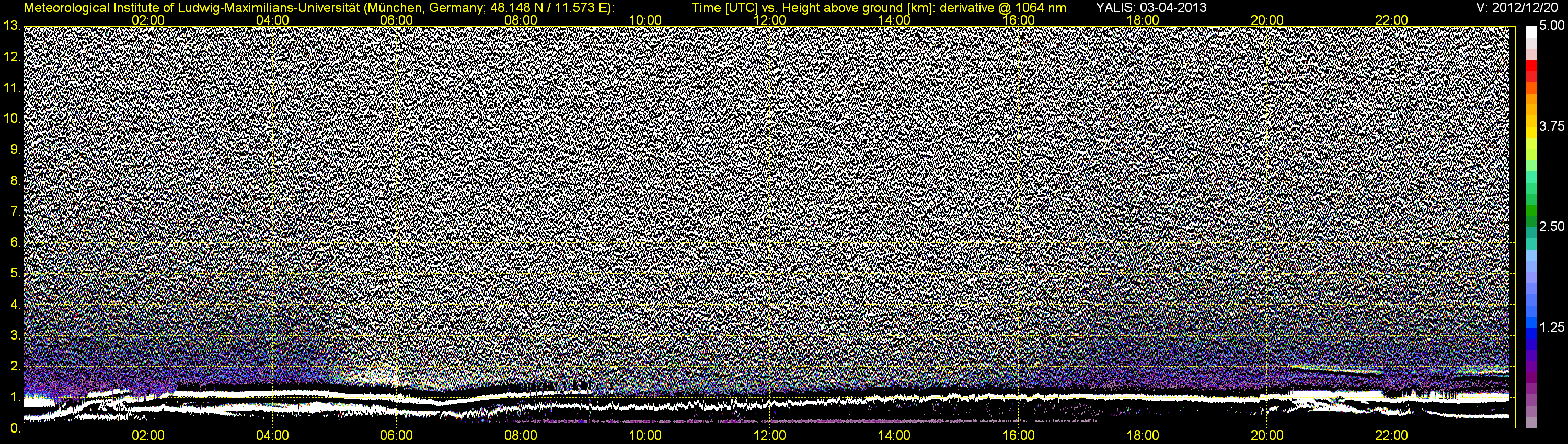The height and width of the screenshot is (444, 1568).
Task: Click the 4 km height axis label
Action: [x=15, y=305]
